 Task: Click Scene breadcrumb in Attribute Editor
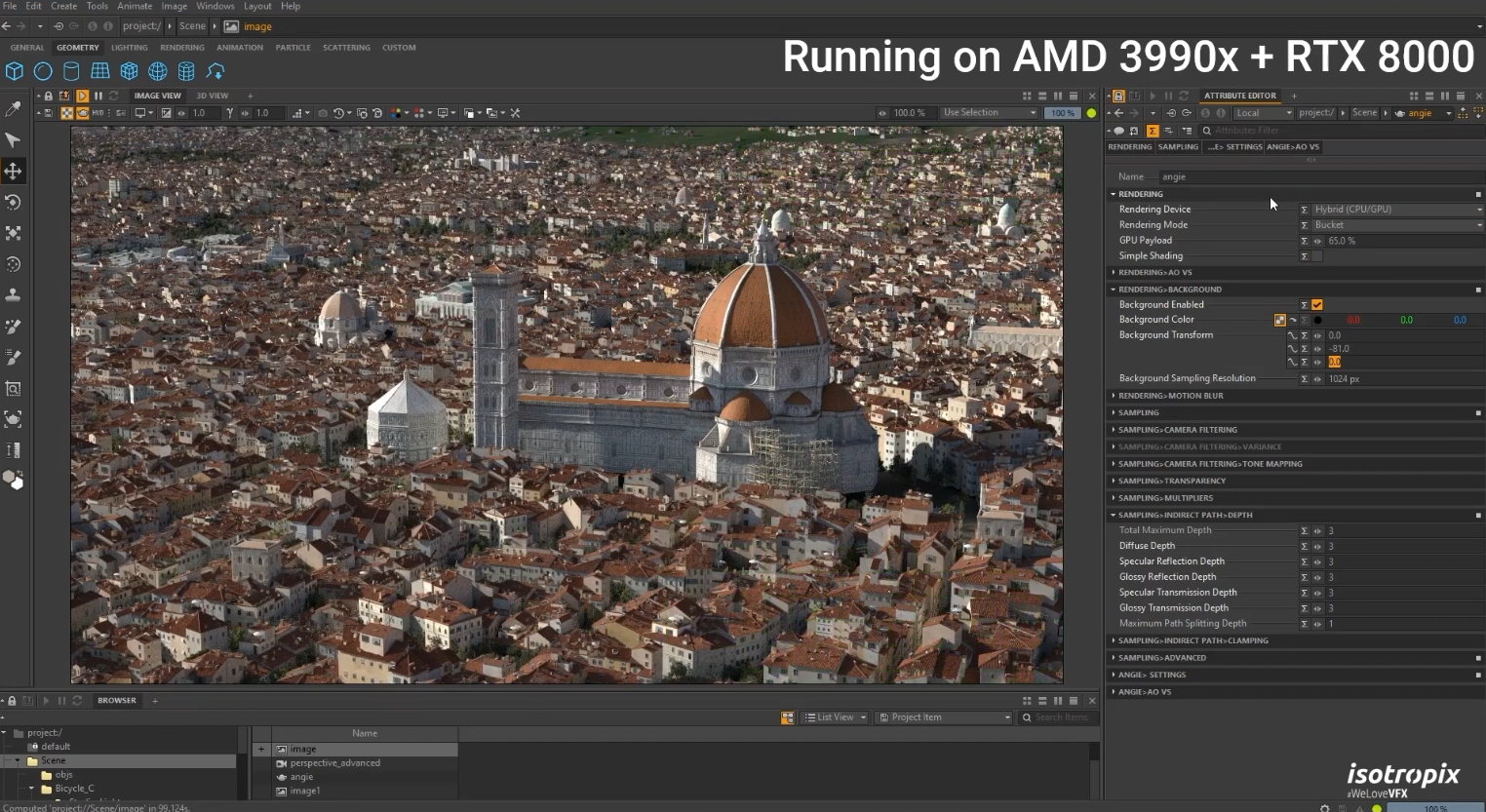pyautogui.click(x=1364, y=113)
